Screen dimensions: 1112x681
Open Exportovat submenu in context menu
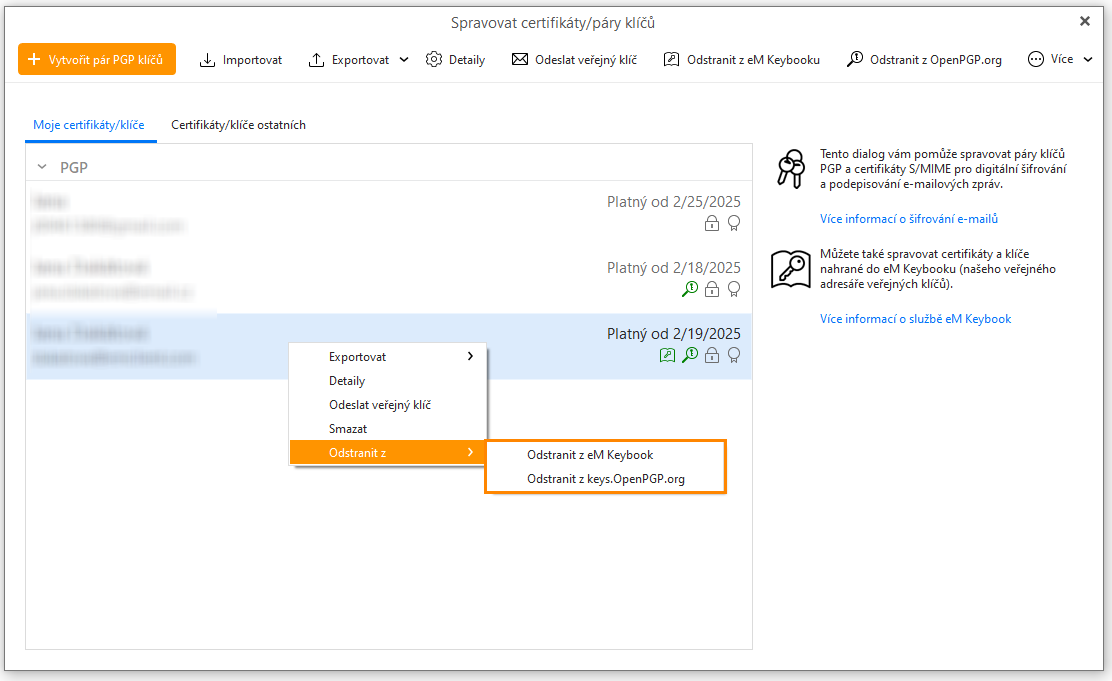[x=388, y=357]
